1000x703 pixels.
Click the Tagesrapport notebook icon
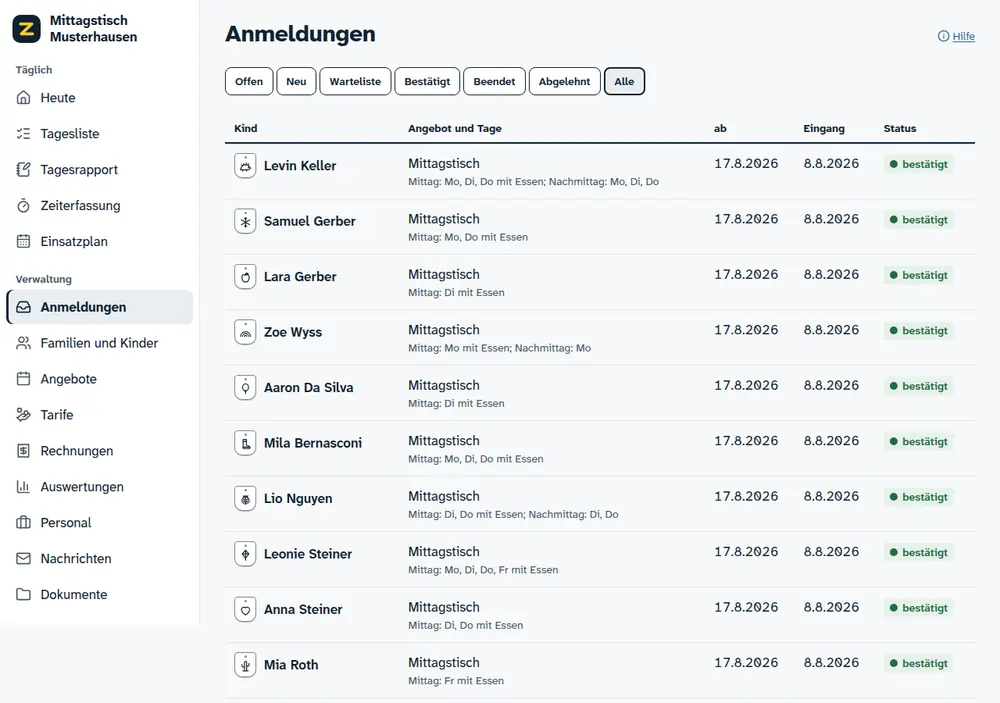click(24, 170)
